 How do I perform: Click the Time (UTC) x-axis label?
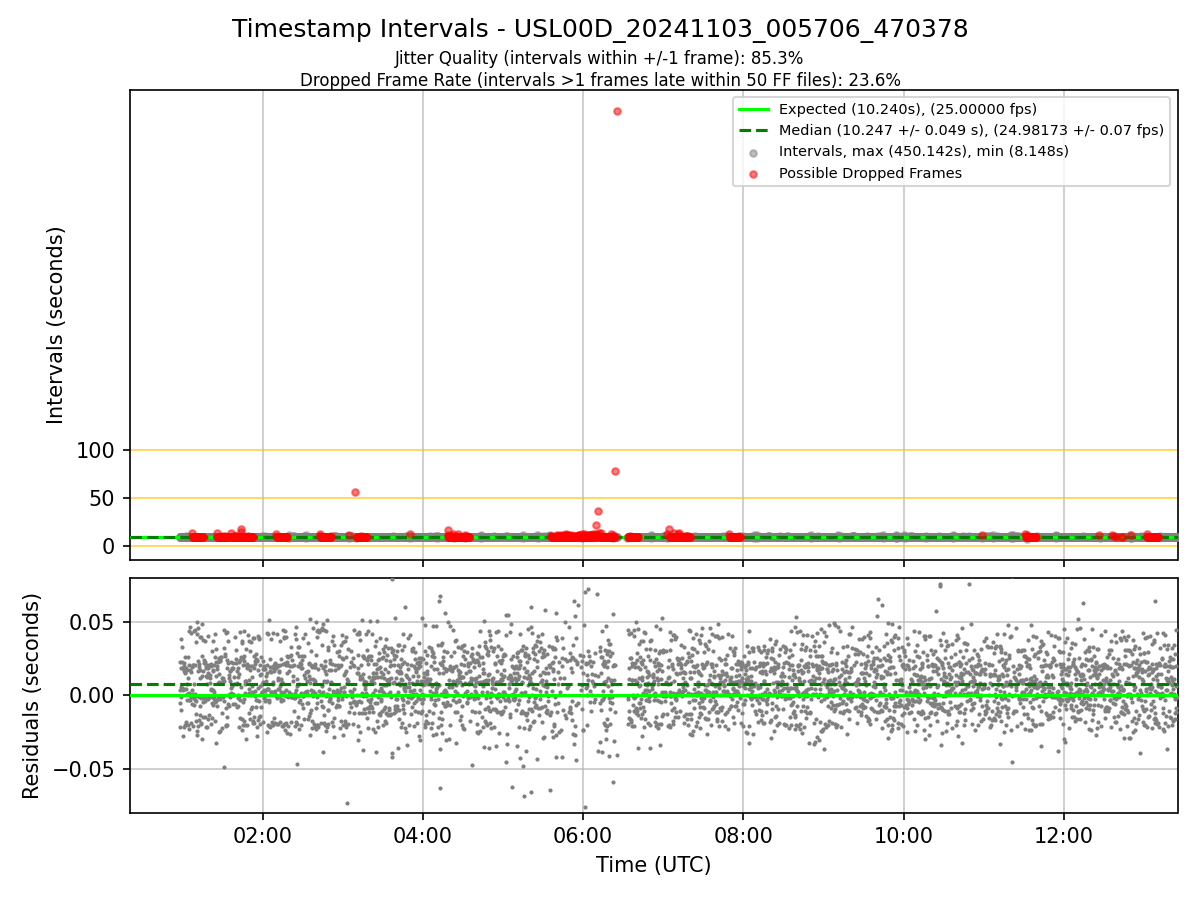(654, 865)
